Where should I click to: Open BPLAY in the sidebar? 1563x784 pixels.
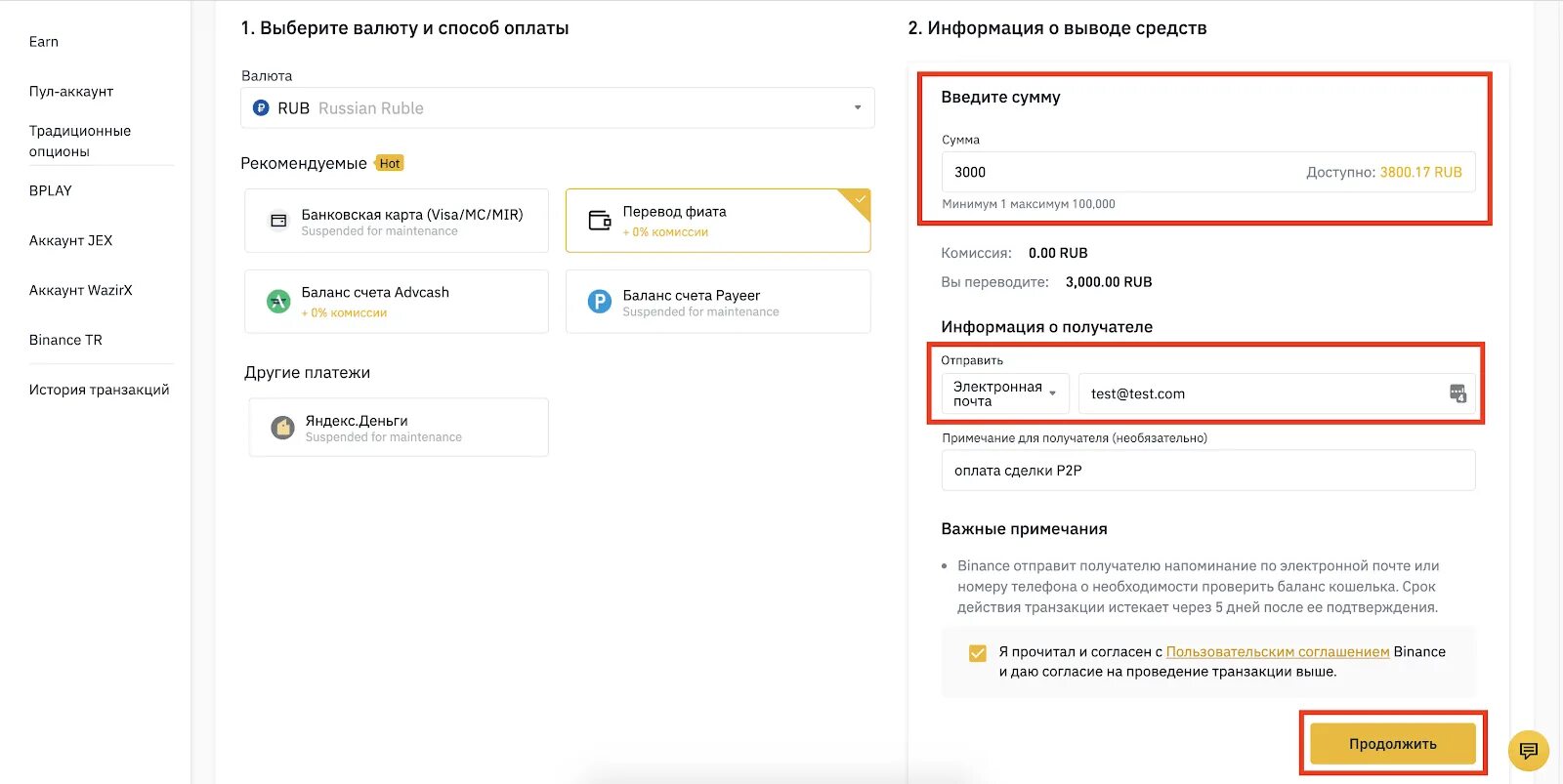51,190
